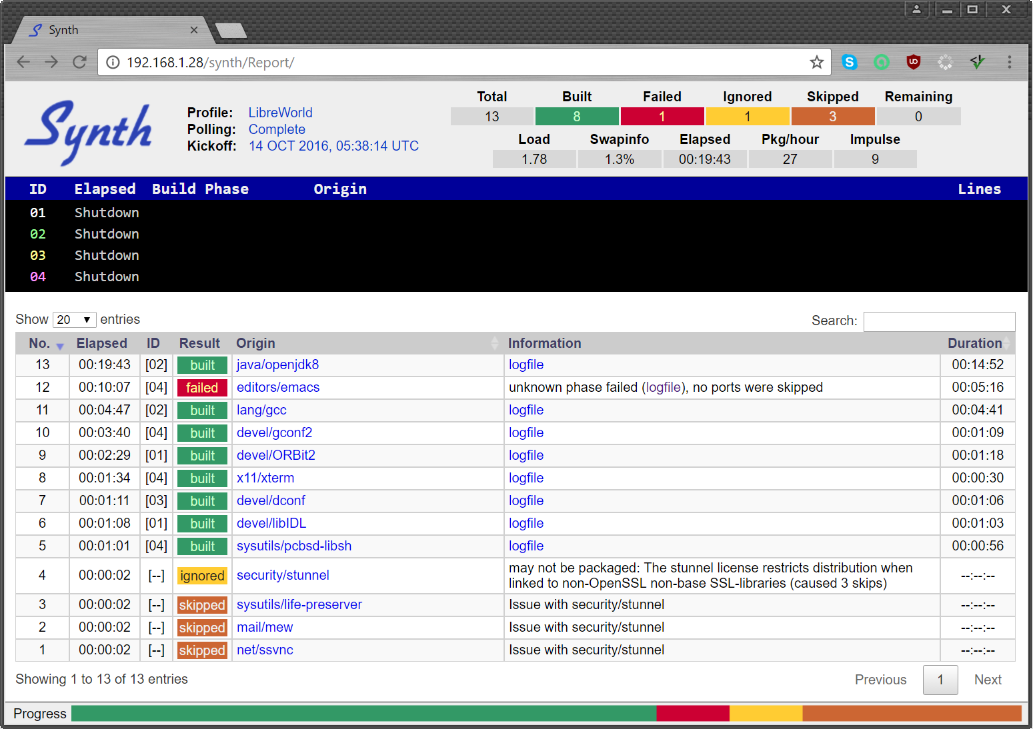
Task: Click page 1 pagination button
Action: pos(940,680)
